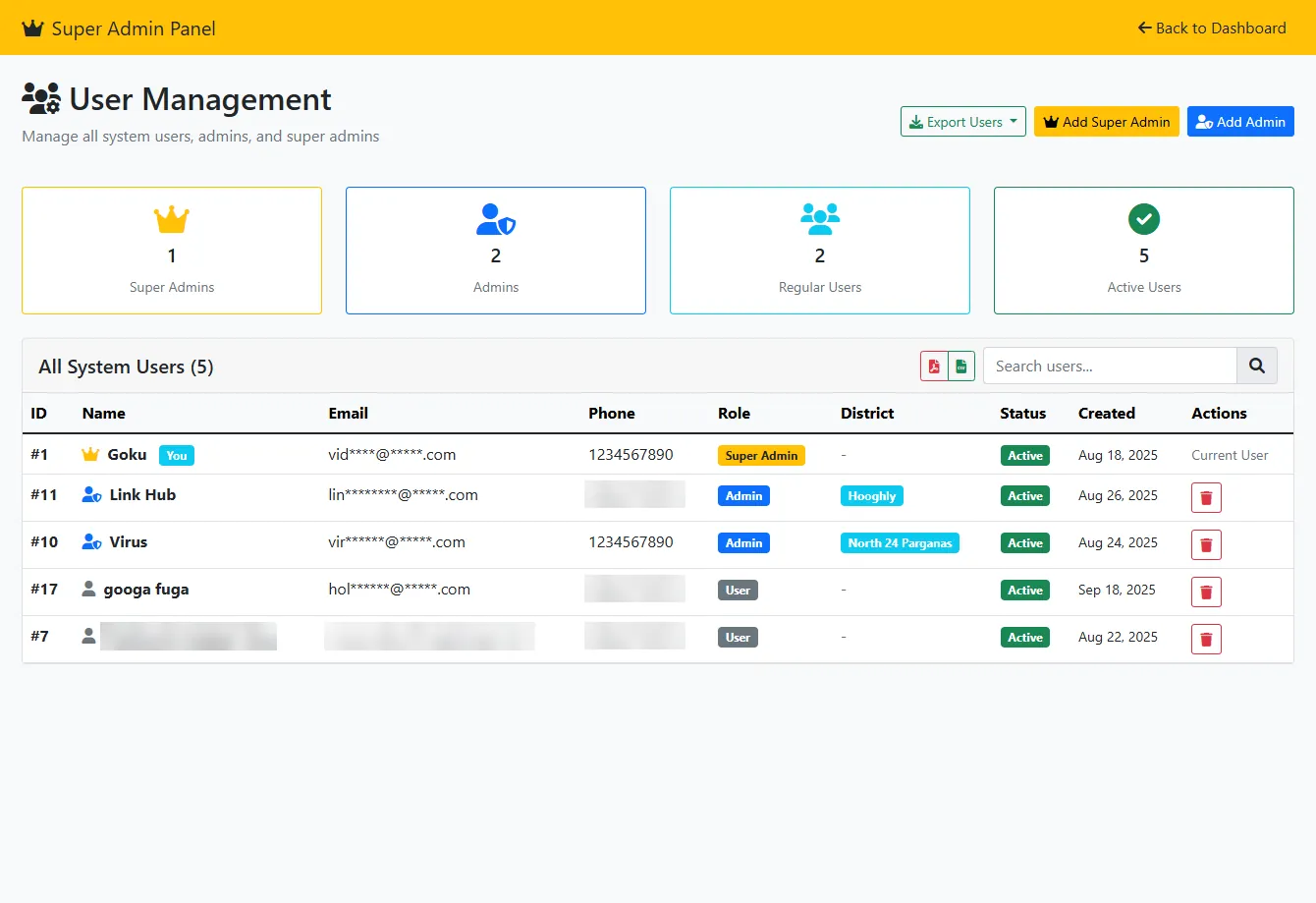Delete the user Virus

(x=1206, y=545)
